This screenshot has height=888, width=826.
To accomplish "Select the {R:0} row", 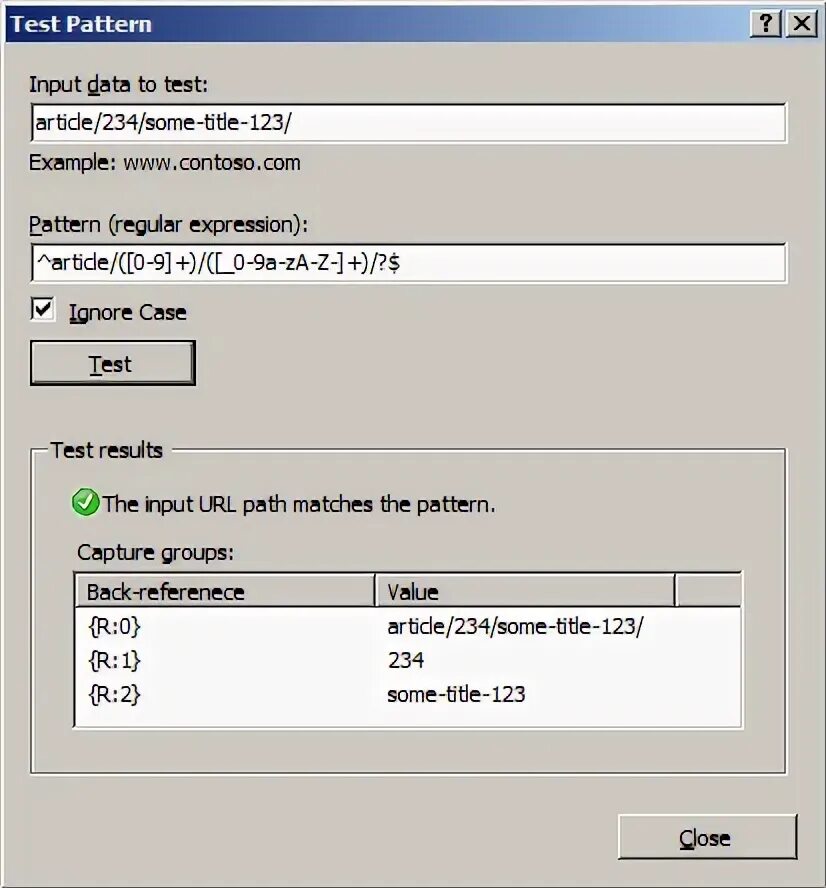I will [408, 626].
